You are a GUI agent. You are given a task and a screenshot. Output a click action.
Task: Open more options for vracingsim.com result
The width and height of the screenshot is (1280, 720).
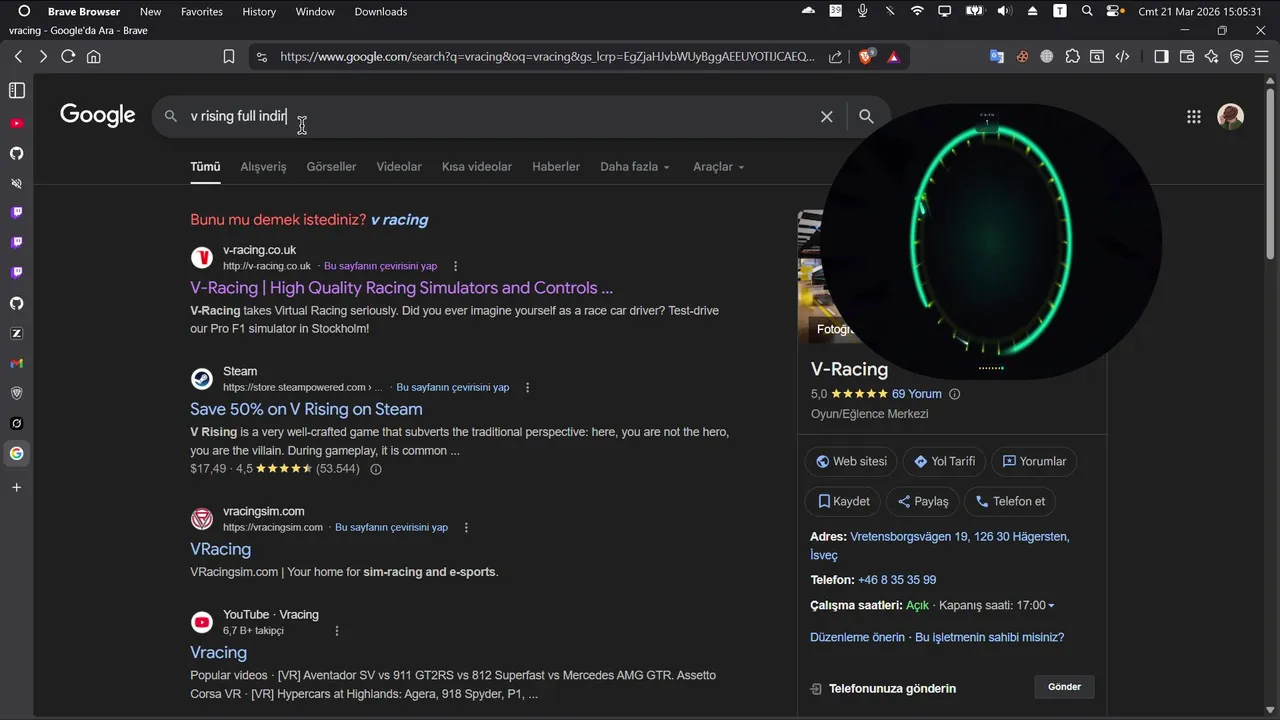click(466, 527)
